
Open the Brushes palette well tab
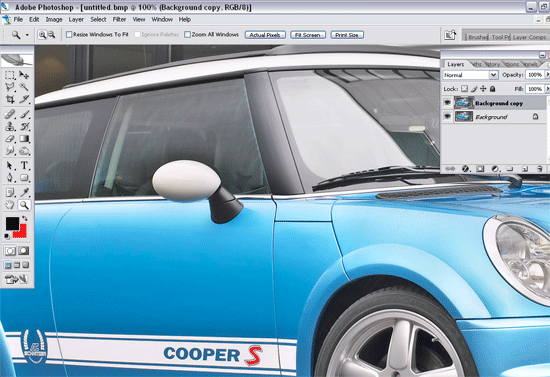(477, 37)
